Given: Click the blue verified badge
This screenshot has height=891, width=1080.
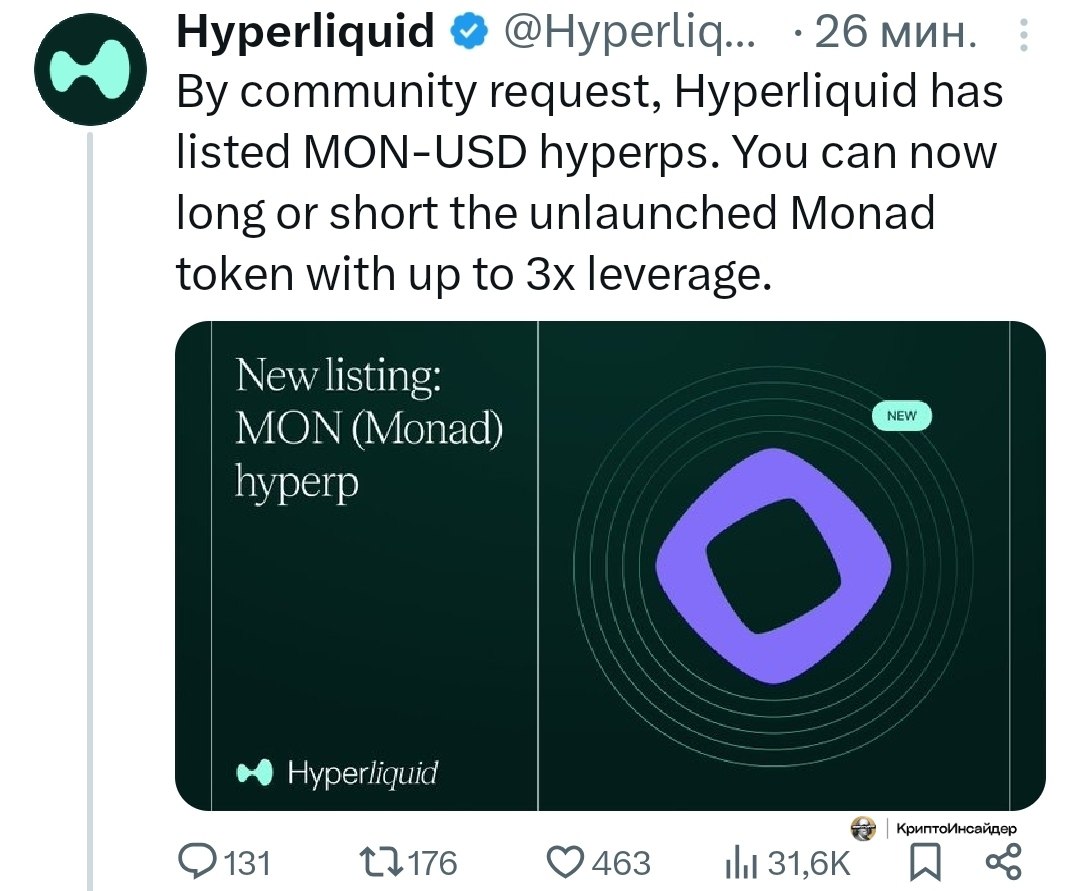Looking at the screenshot, I should pyautogui.click(x=464, y=34).
